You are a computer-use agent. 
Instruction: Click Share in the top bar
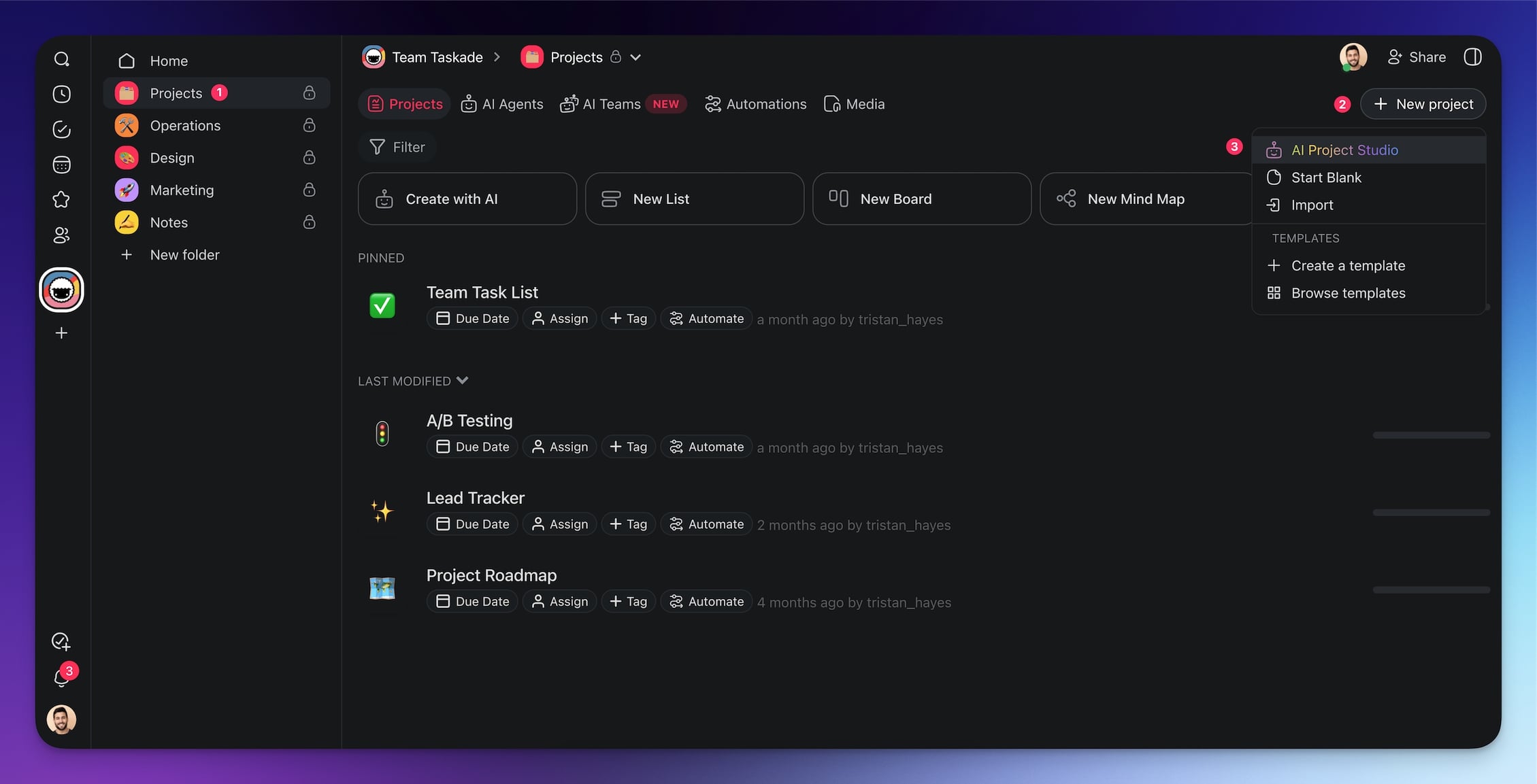[1417, 57]
